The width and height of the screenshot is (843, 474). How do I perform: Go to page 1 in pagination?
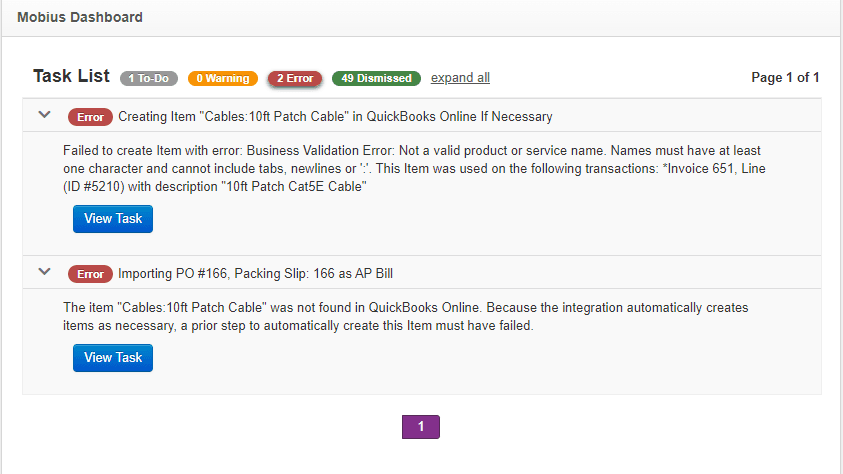point(421,427)
